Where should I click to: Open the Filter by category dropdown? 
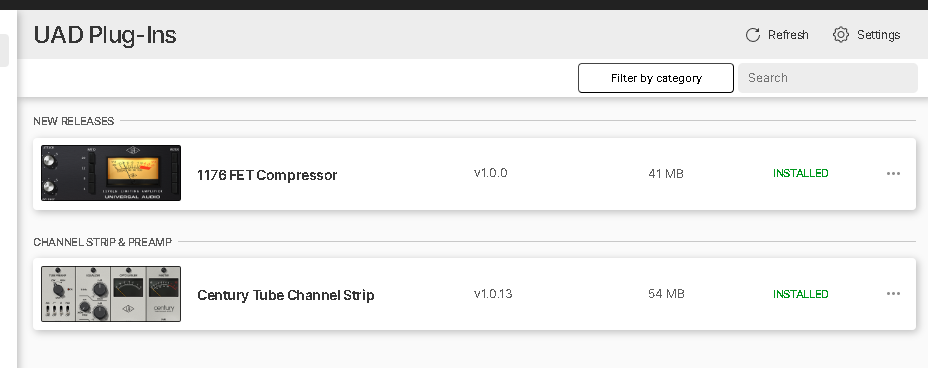[656, 78]
